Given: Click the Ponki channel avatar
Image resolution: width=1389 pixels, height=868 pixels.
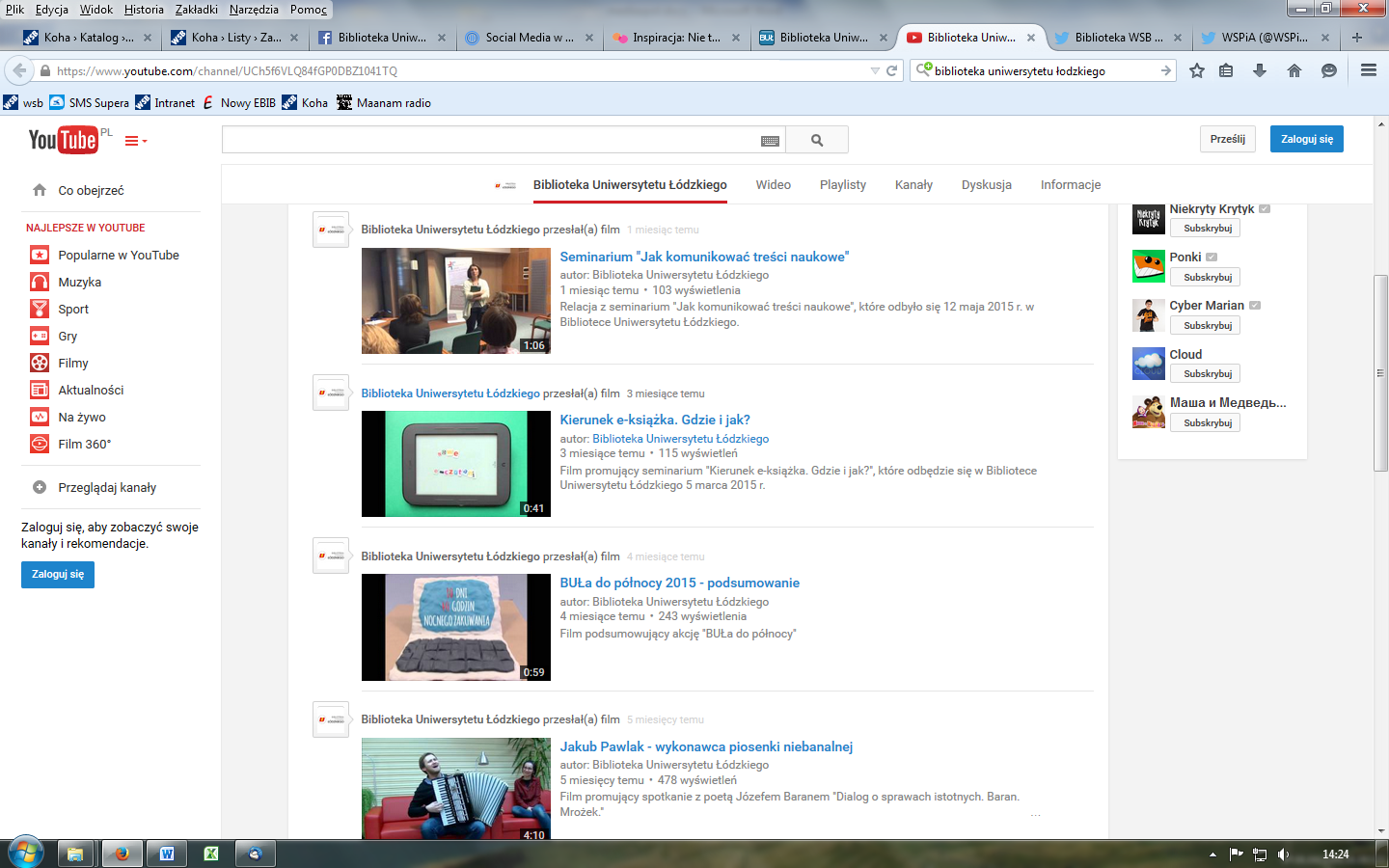Looking at the screenshot, I should click(x=1148, y=266).
